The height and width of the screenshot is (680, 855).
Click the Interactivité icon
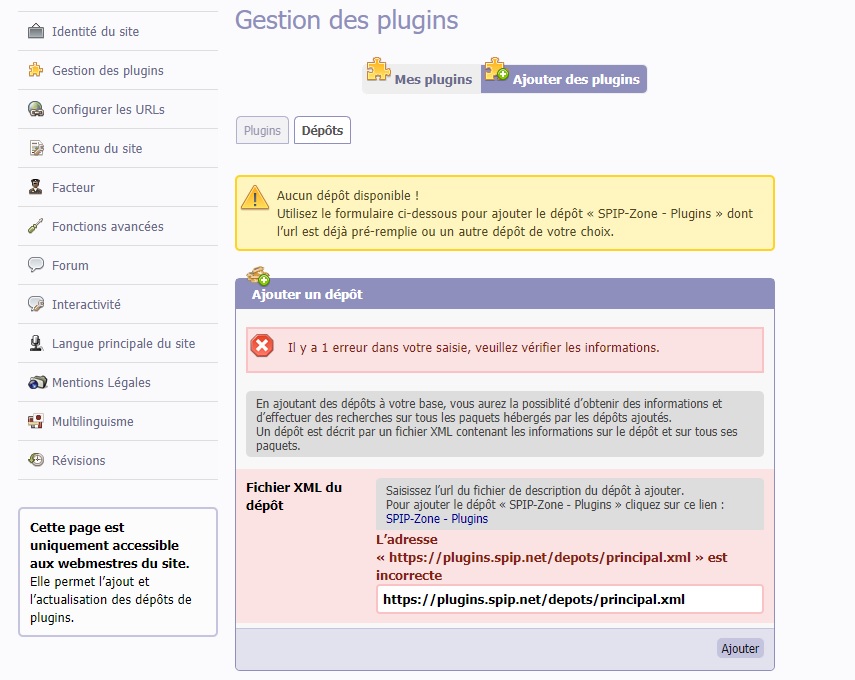tap(36, 304)
